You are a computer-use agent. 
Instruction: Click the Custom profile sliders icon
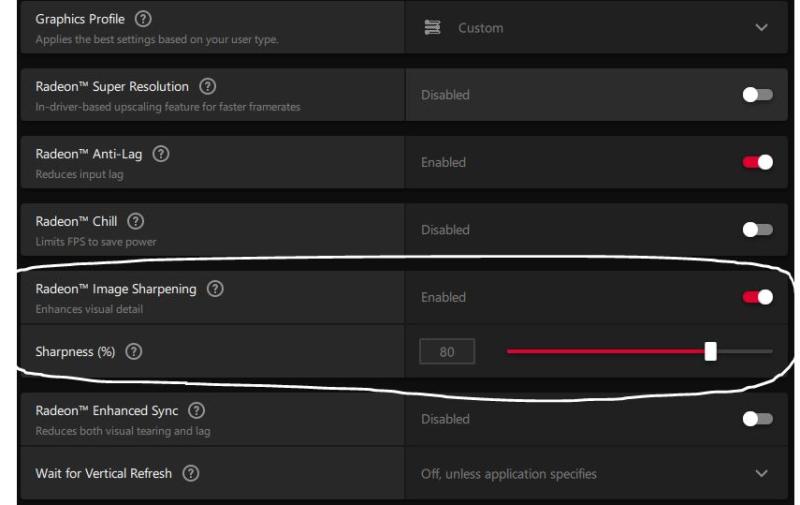tap(432, 28)
